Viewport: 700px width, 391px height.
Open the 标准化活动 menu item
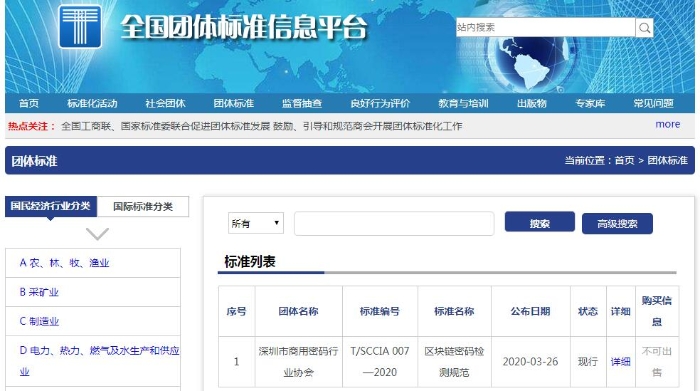click(x=92, y=104)
